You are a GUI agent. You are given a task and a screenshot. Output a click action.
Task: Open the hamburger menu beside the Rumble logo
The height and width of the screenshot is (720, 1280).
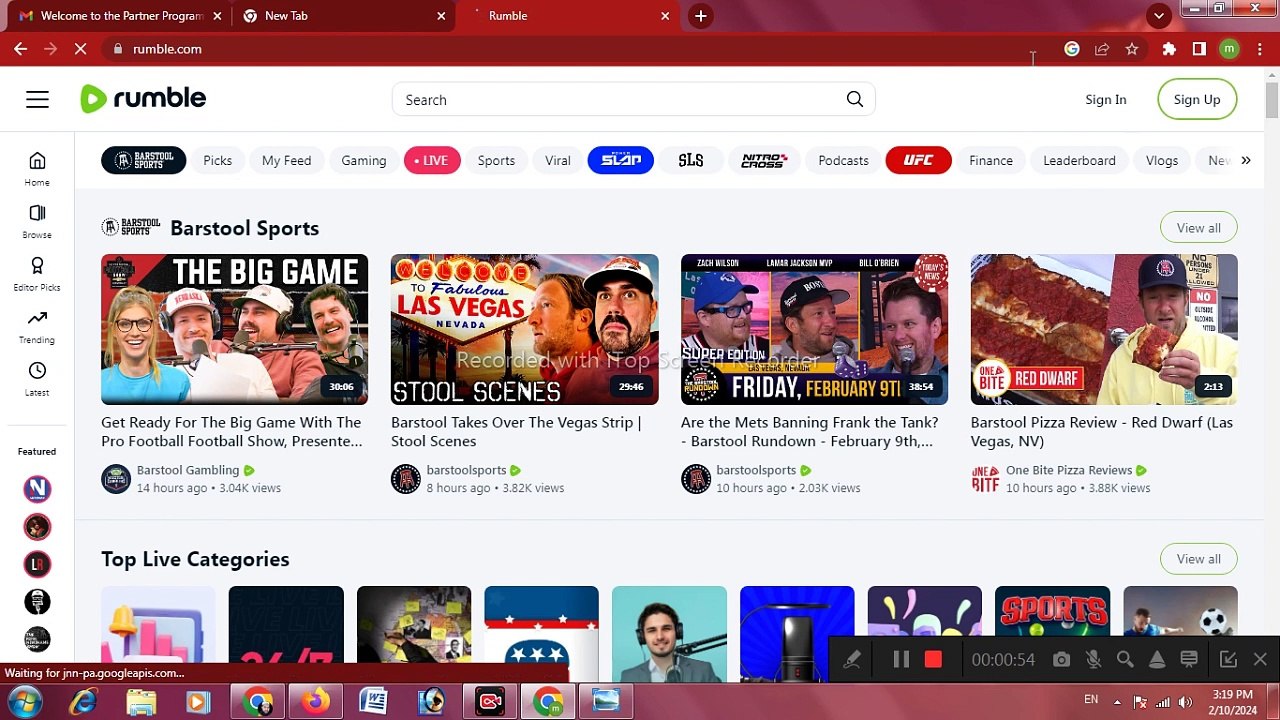click(37, 99)
